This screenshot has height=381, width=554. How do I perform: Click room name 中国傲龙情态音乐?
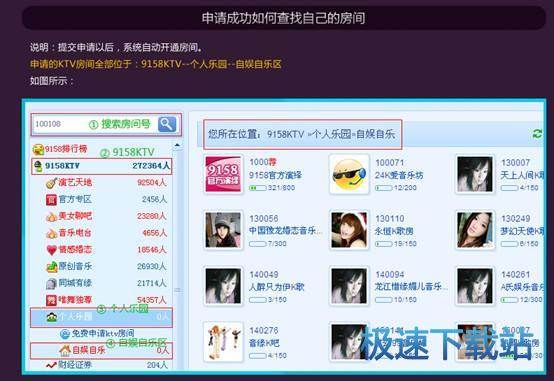tap(285, 231)
